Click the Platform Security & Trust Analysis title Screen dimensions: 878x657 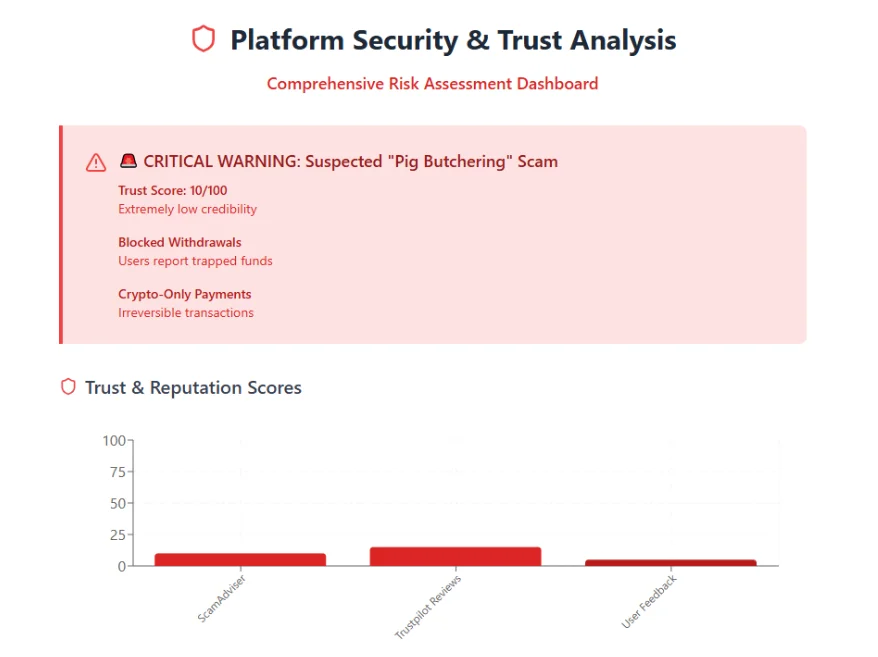(453, 40)
